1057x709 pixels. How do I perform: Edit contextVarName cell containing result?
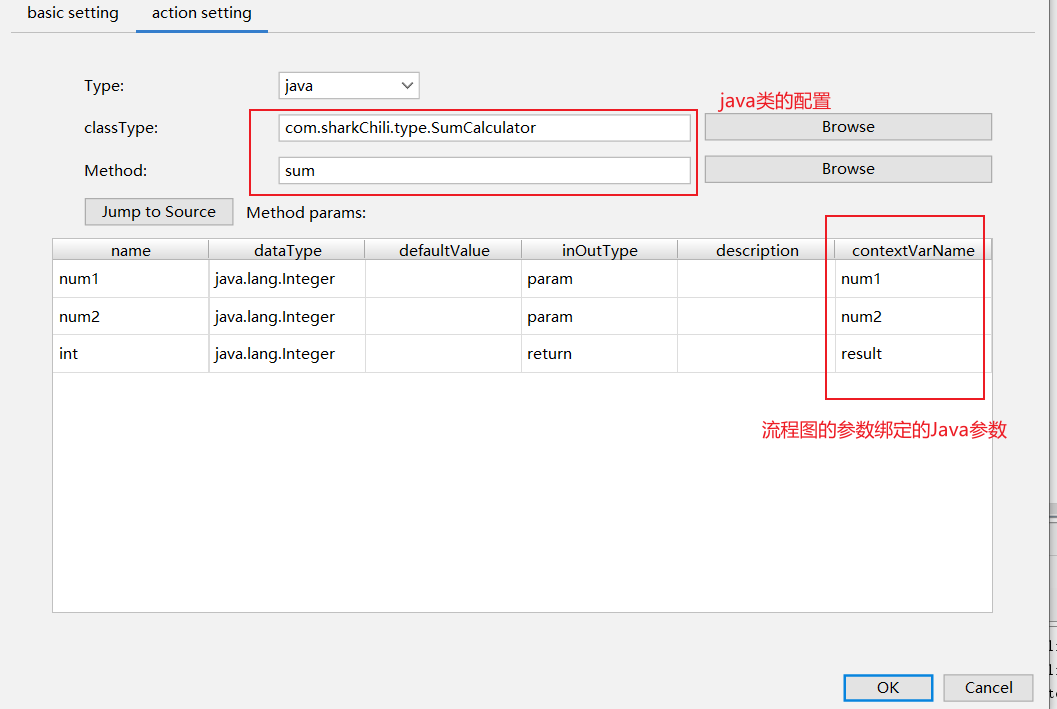click(912, 354)
